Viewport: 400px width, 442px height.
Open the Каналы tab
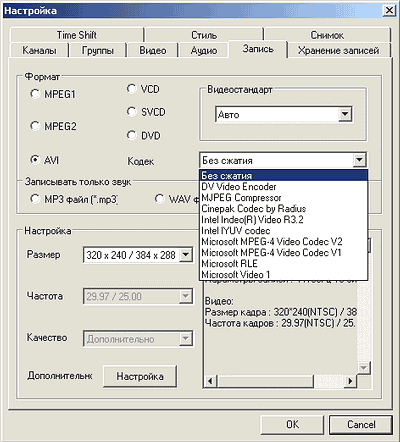coord(39,50)
